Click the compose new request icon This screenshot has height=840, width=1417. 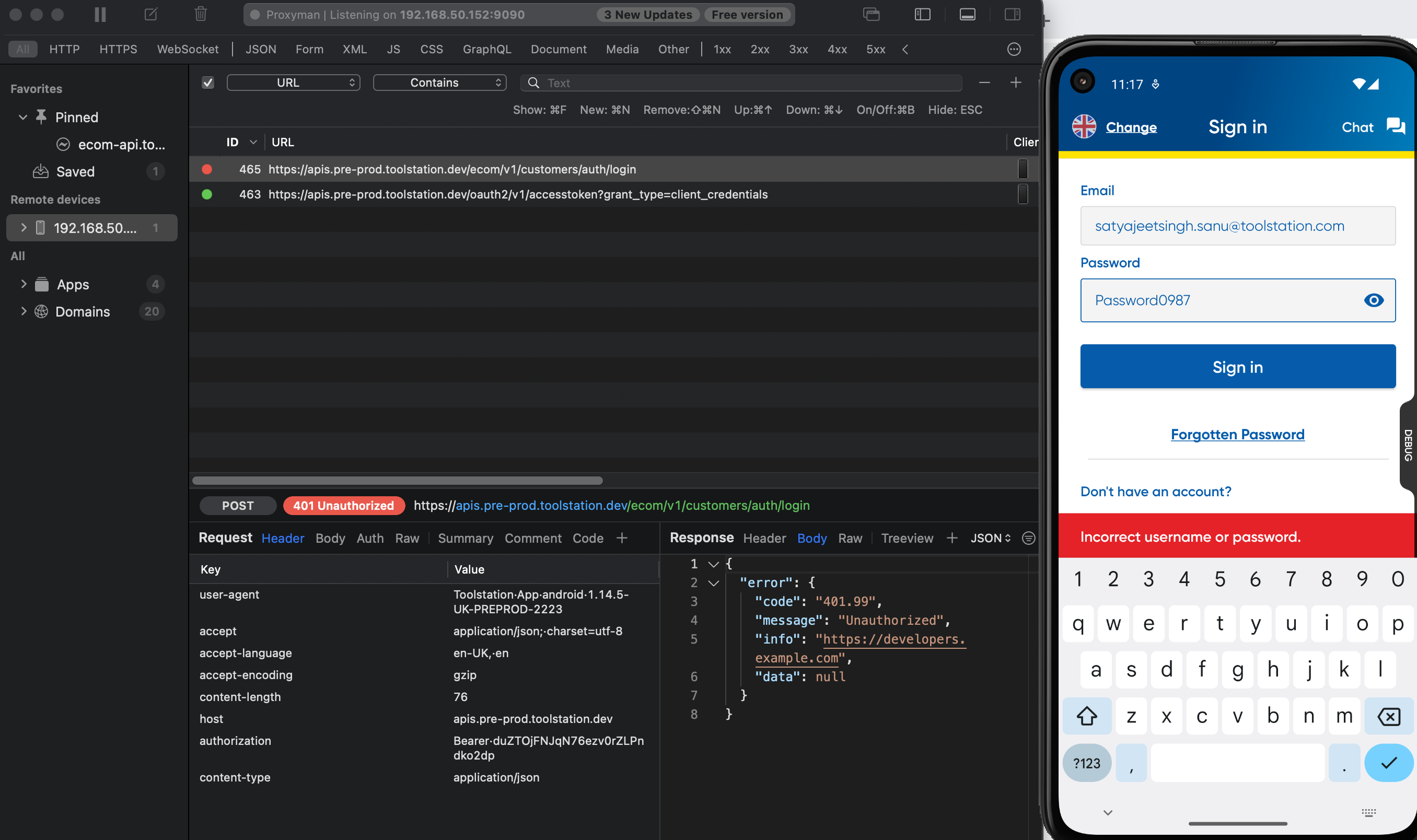(x=150, y=15)
